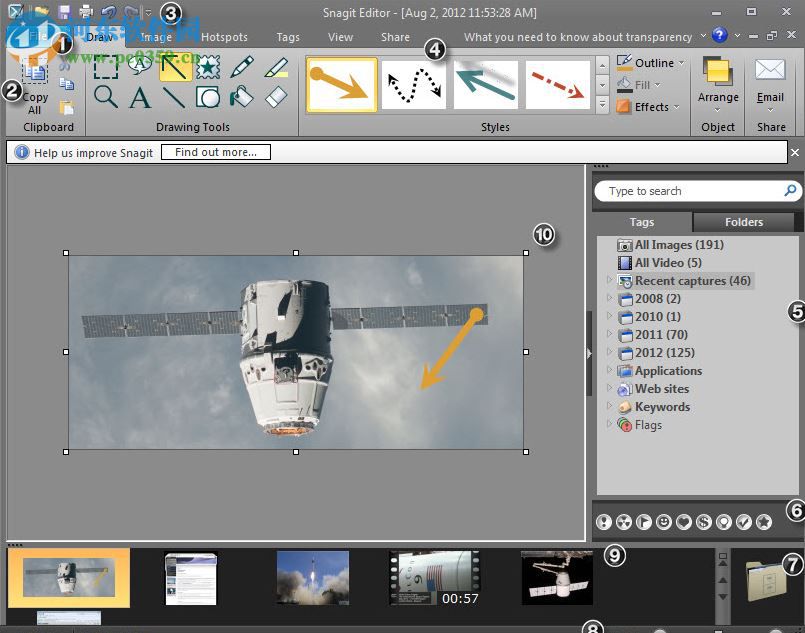
Task: Open the Hotspots ribbon tab
Action: click(224, 36)
